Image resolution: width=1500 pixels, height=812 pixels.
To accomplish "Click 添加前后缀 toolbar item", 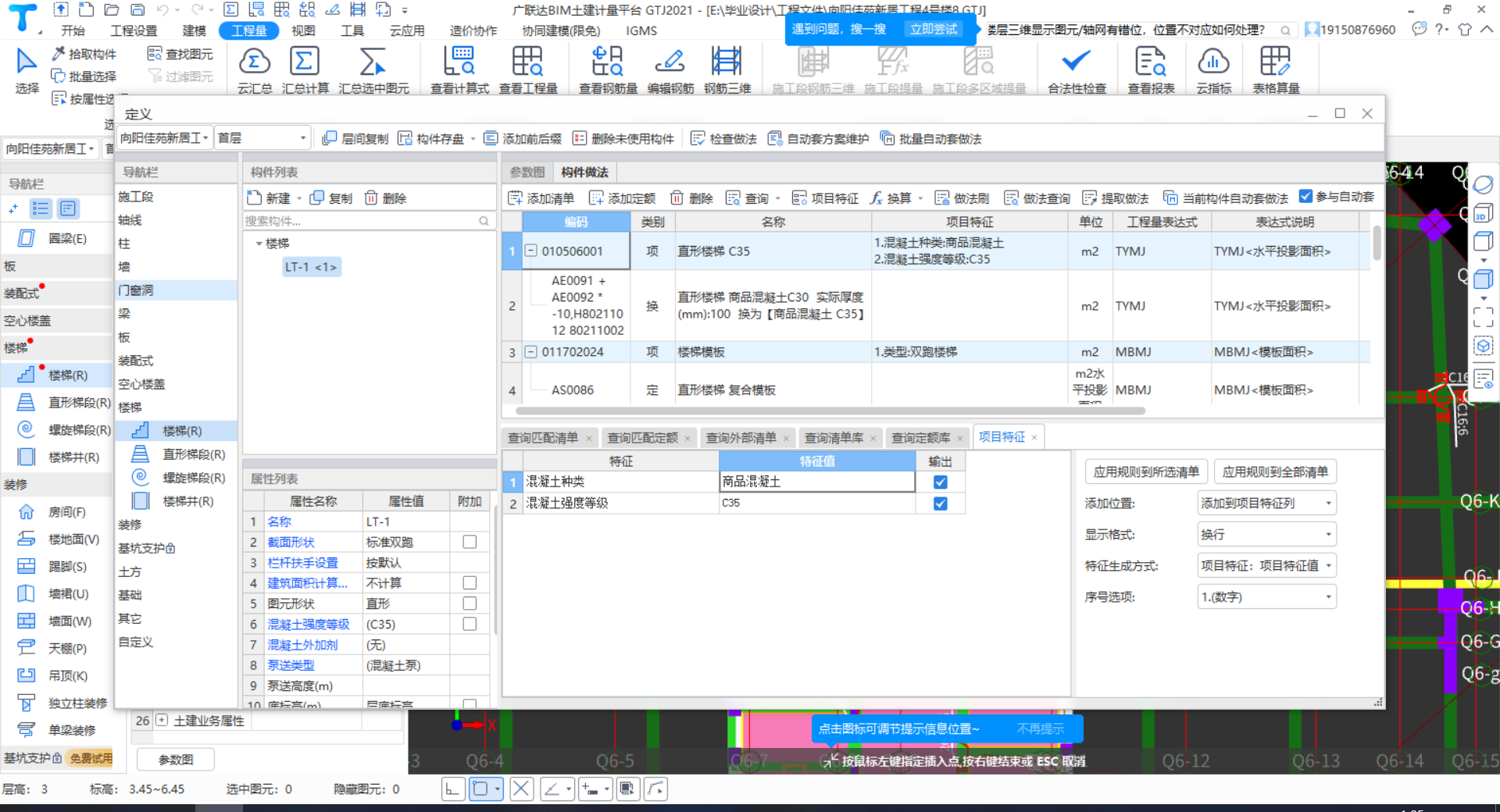I will pos(523,138).
